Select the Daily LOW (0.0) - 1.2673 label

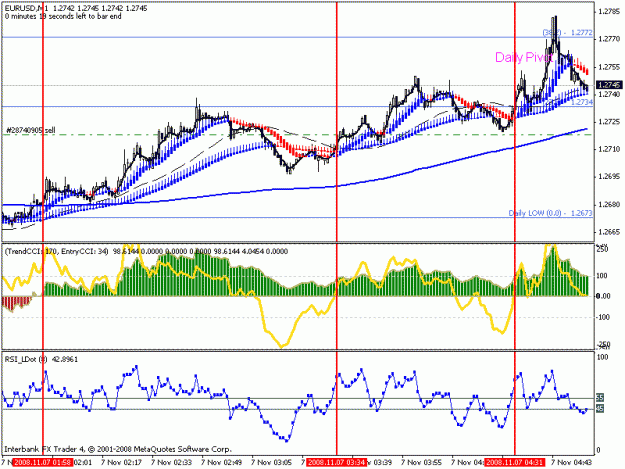tap(550, 213)
